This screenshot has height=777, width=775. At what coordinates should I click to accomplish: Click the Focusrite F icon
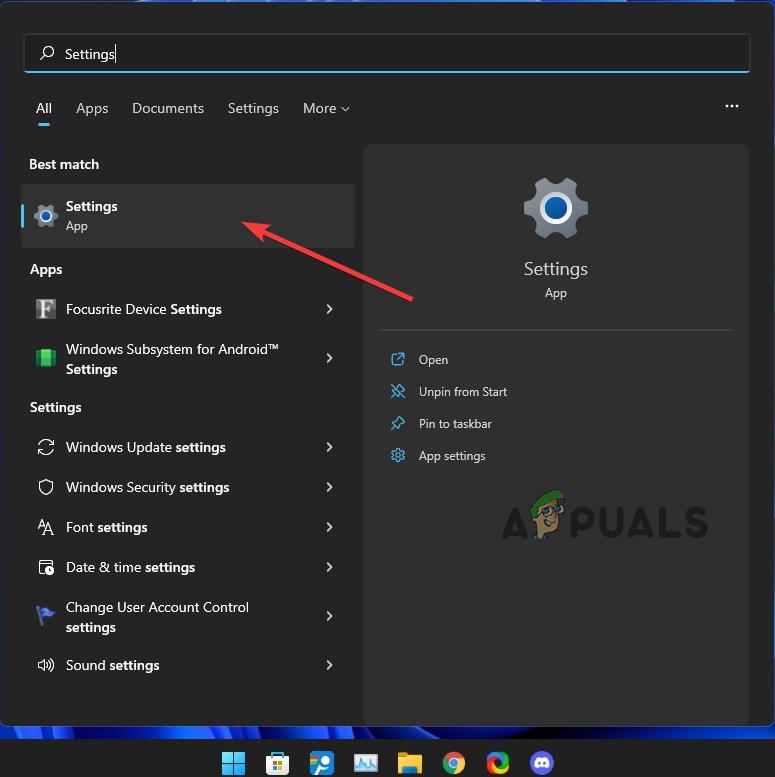pyautogui.click(x=46, y=309)
